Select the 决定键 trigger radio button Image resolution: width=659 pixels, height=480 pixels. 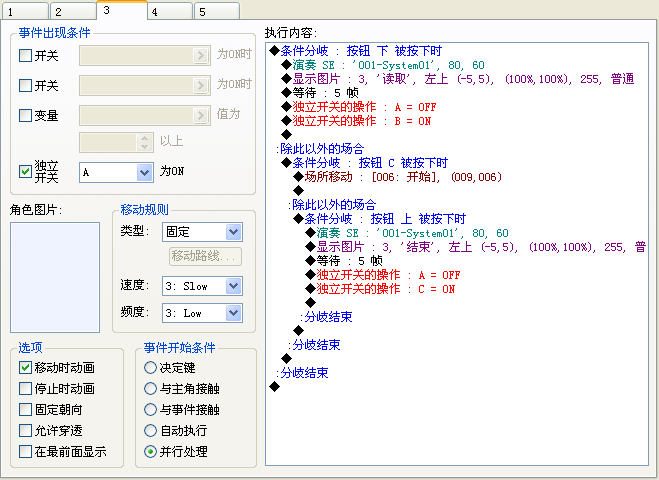click(x=150, y=368)
